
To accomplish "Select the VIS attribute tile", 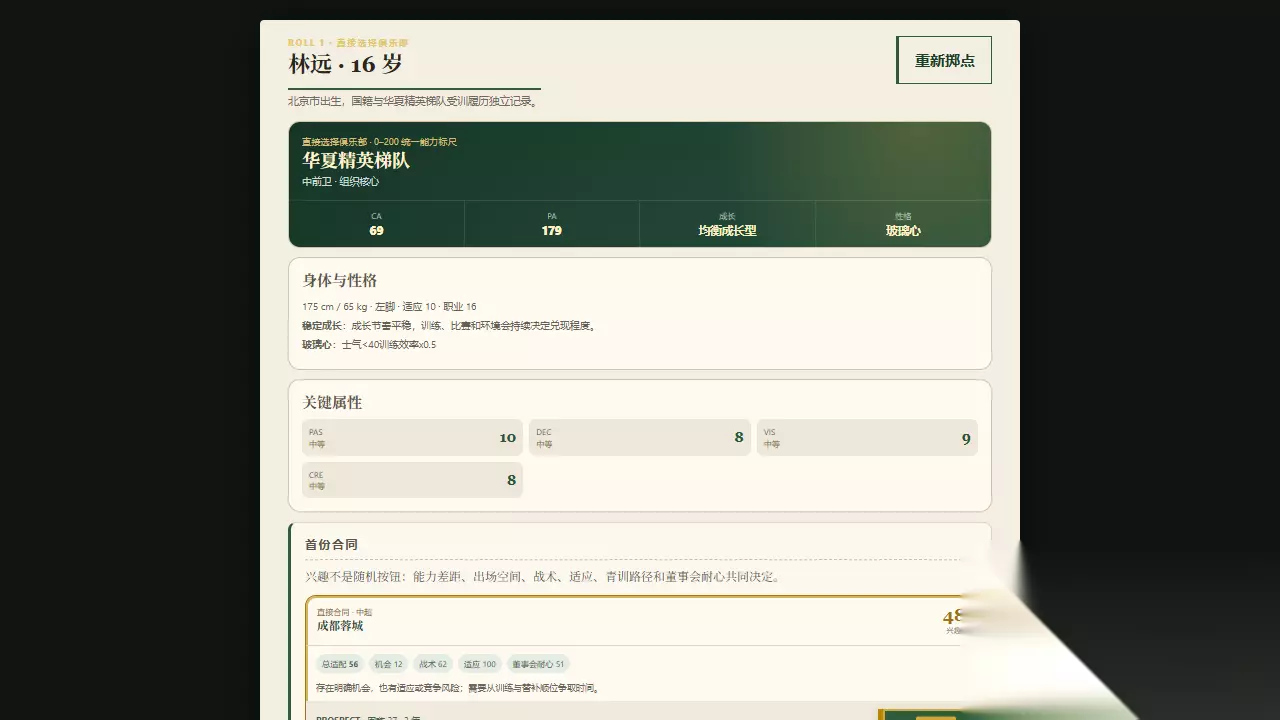I will click(867, 438).
